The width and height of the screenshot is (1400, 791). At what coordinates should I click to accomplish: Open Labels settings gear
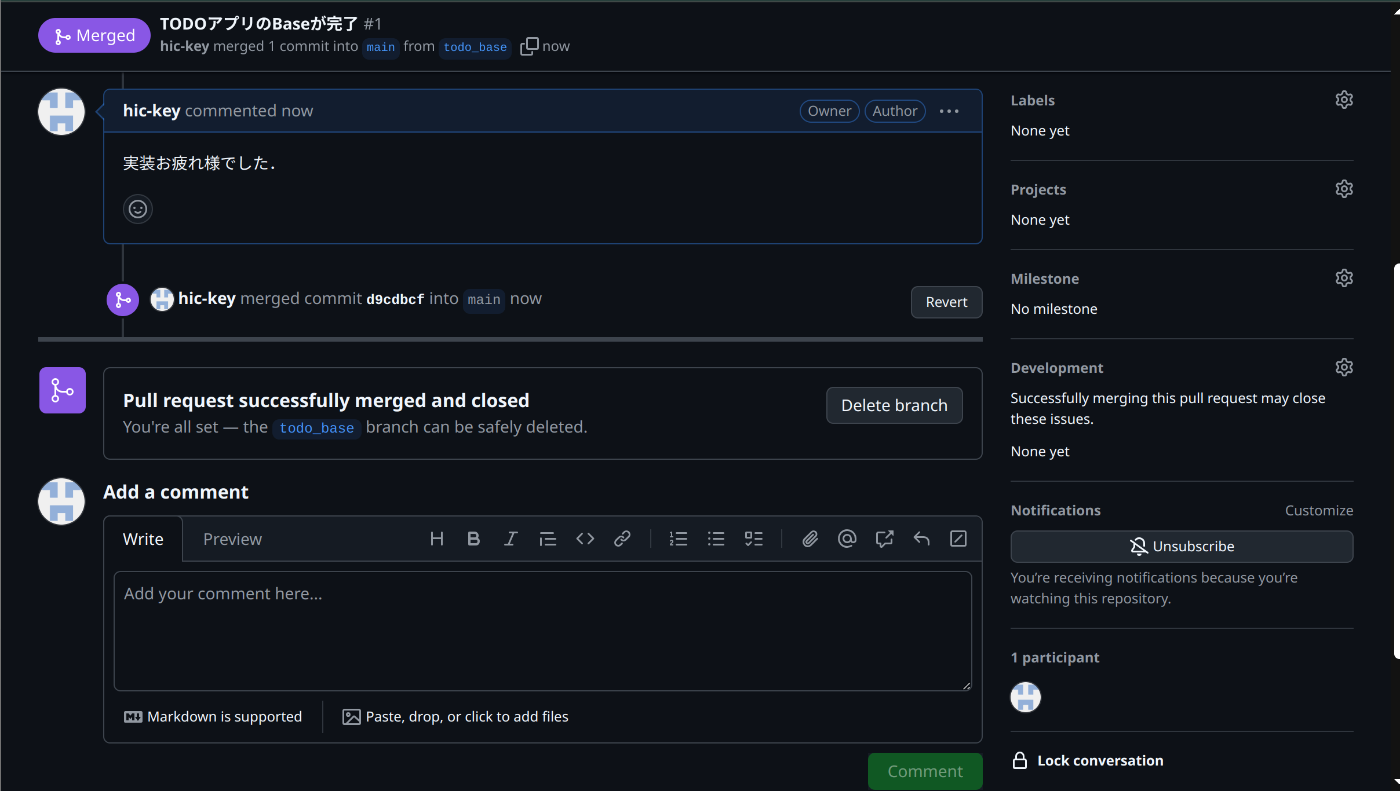pos(1344,100)
